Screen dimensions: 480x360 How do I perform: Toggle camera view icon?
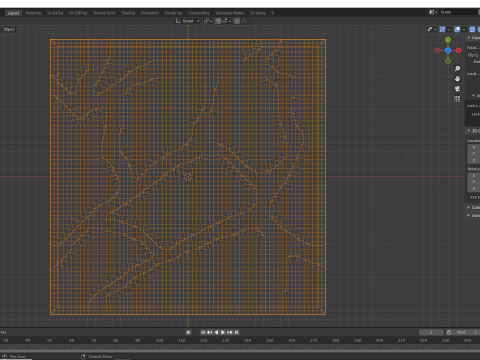click(x=457, y=89)
